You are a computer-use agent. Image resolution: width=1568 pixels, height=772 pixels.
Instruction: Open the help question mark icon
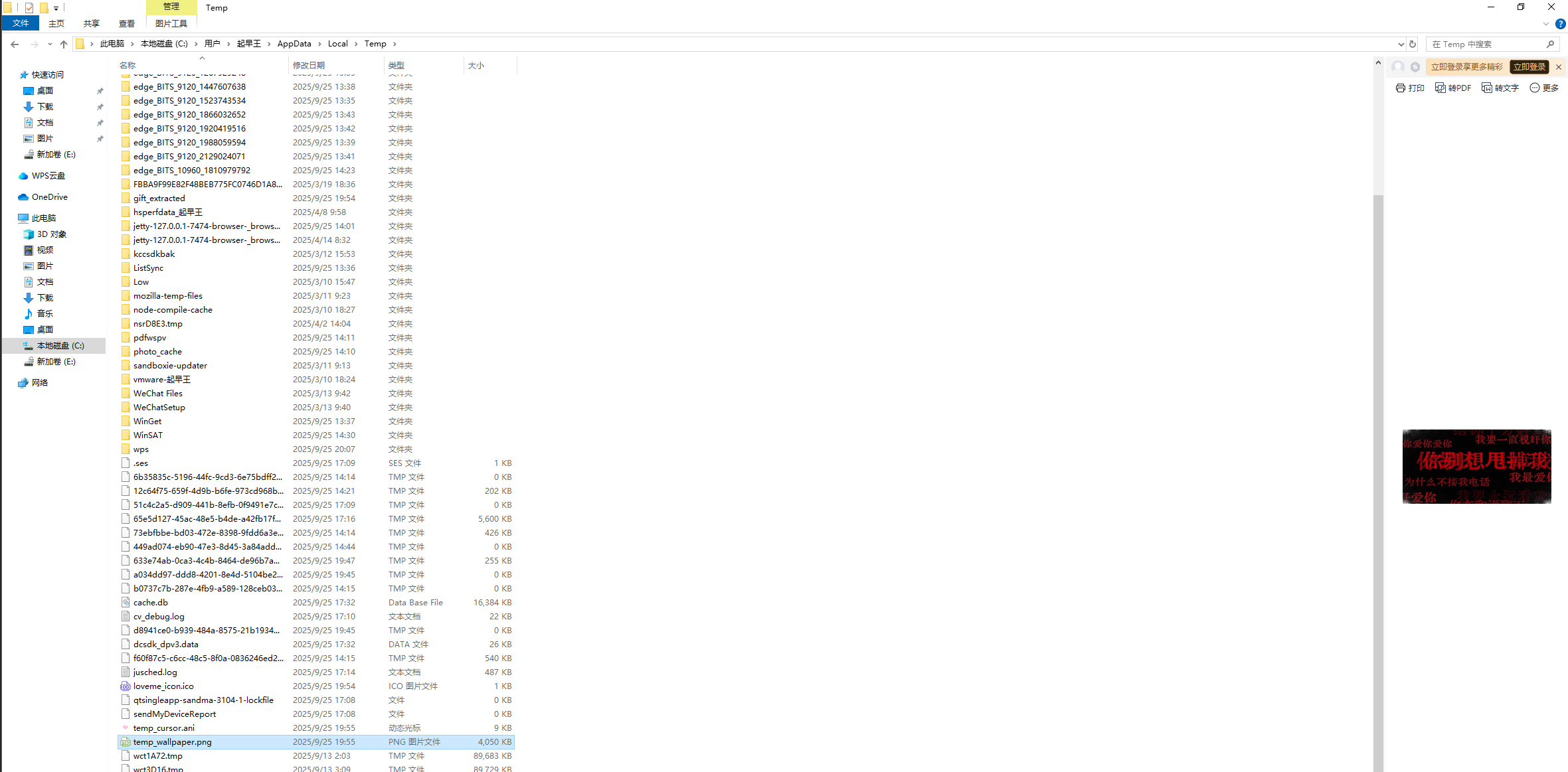click(x=1561, y=23)
